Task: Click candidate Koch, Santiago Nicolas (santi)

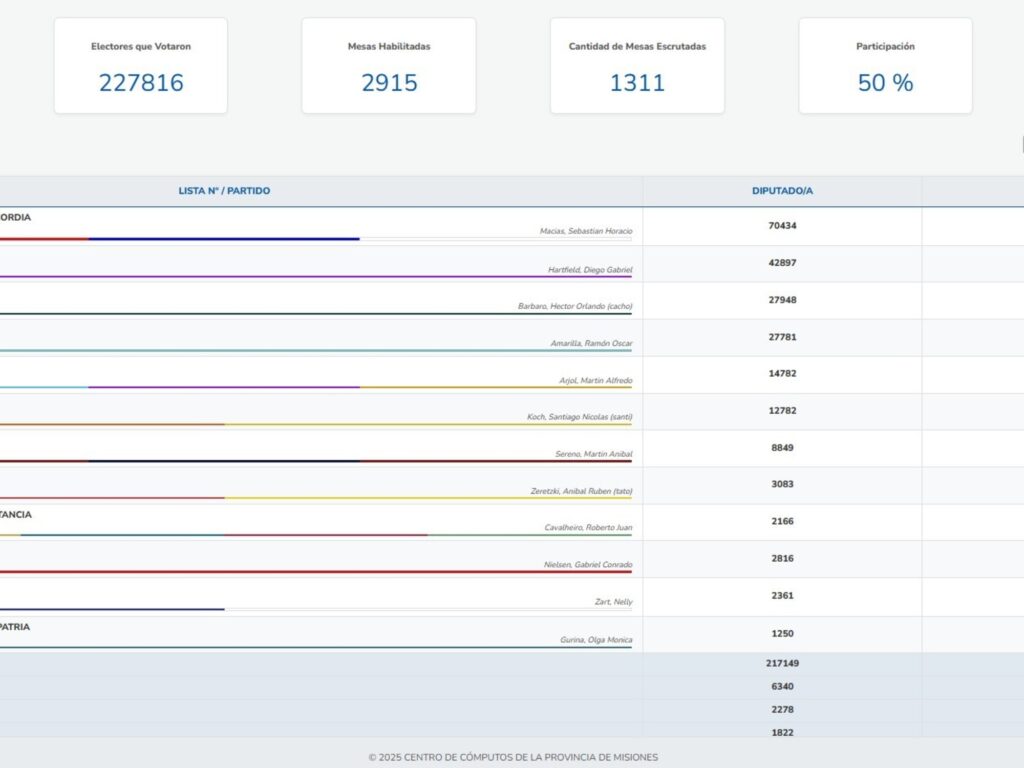Action: point(579,417)
